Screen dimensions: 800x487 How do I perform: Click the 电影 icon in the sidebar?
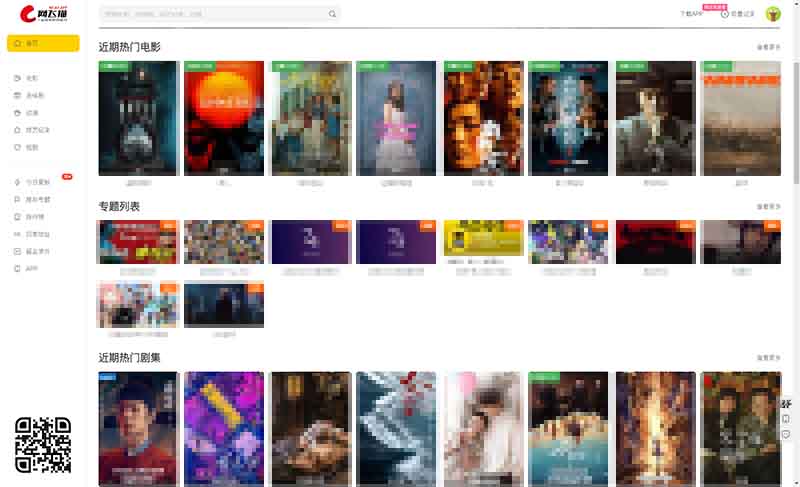18,78
